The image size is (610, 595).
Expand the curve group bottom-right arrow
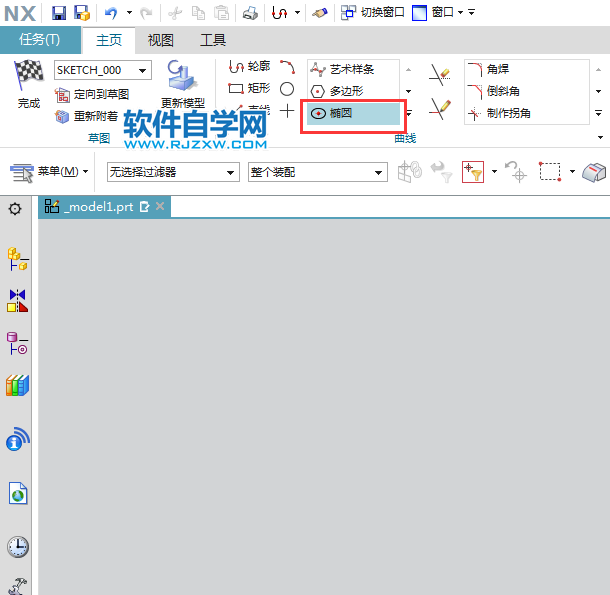point(601,137)
